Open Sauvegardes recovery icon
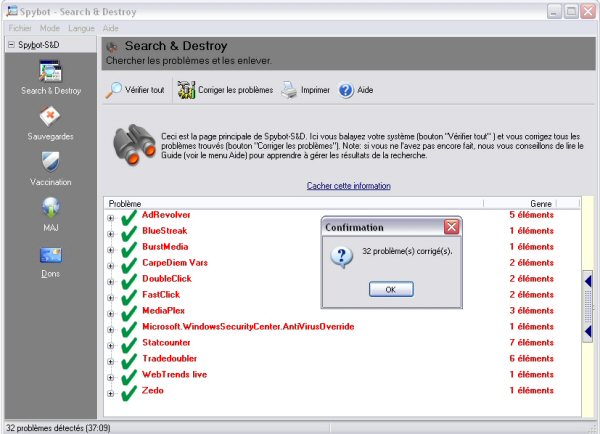Image resolution: width=600 pixels, height=434 pixels. click(x=50, y=116)
